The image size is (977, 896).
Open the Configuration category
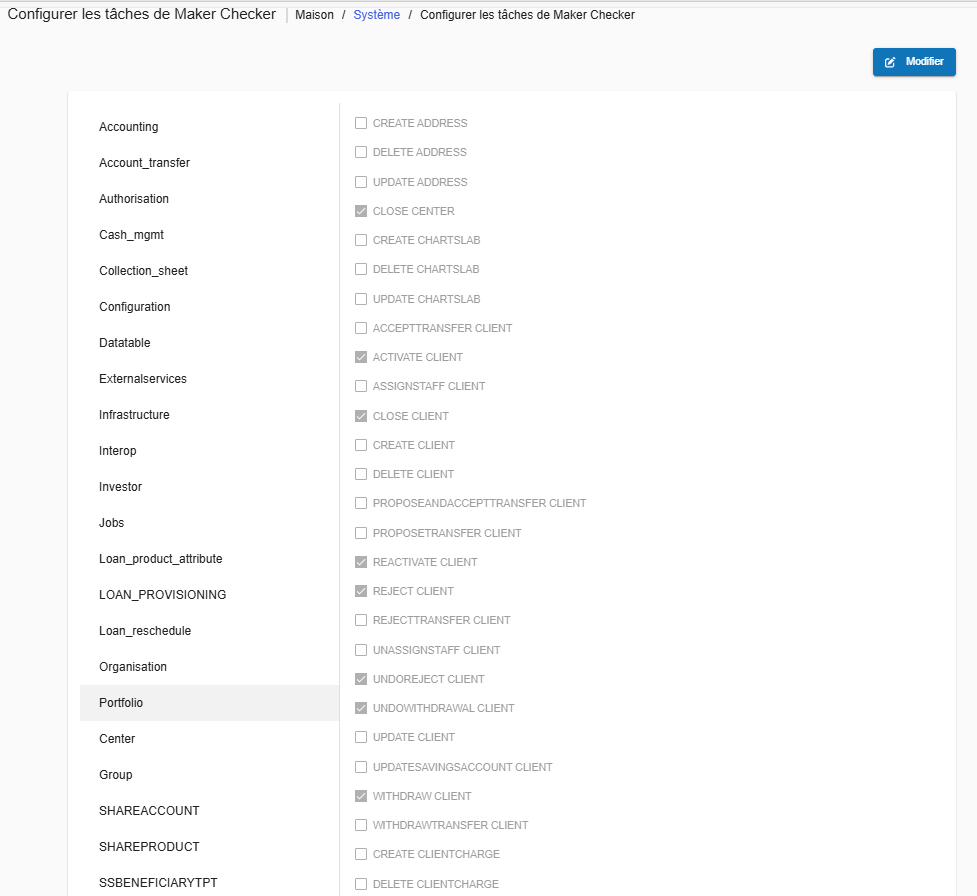point(135,307)
